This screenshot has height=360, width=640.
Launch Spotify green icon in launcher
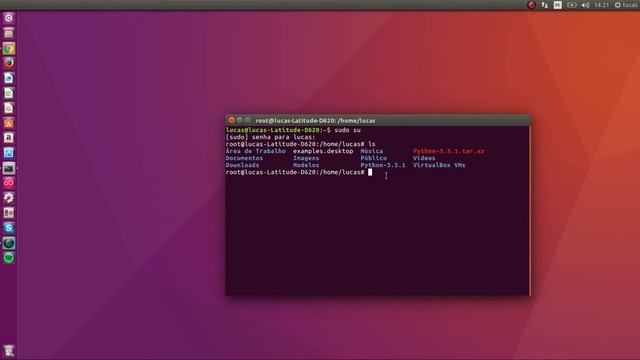9,258
